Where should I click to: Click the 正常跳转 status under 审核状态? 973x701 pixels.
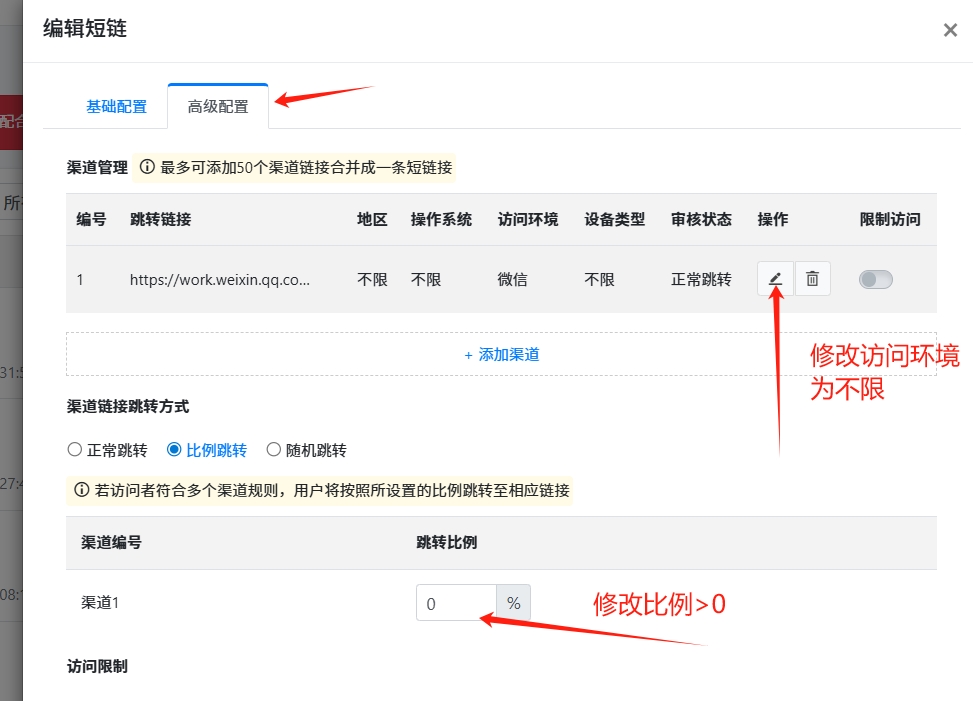[x=701, y=280]
